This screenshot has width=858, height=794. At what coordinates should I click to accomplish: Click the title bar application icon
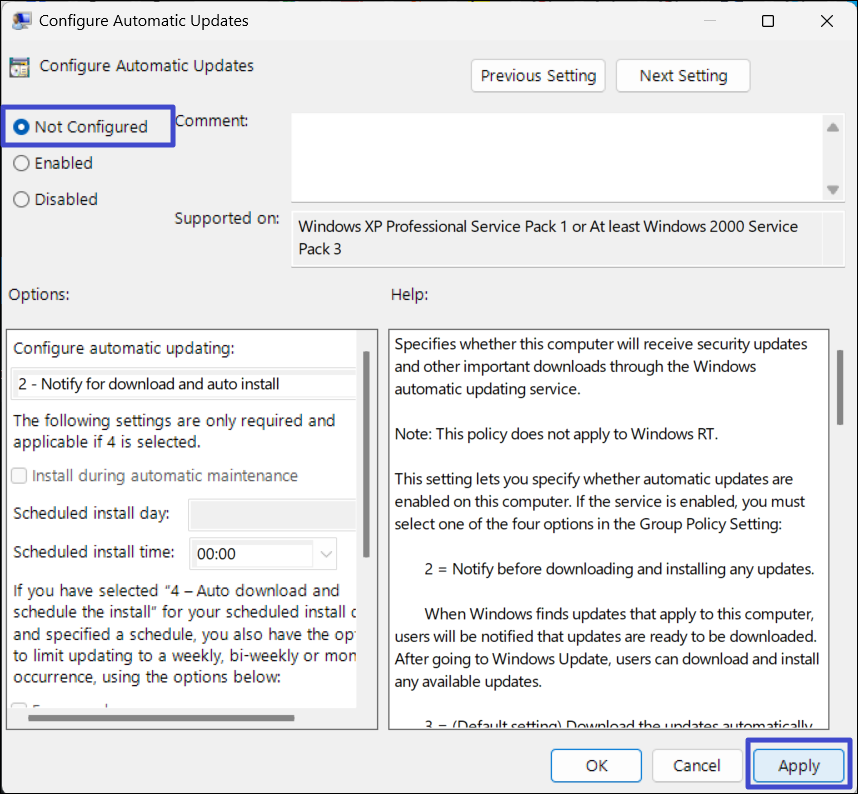pos(21,21)
